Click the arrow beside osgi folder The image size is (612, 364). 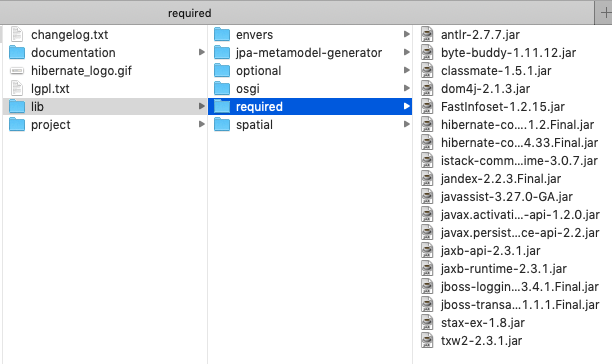(x=406, y=88)
